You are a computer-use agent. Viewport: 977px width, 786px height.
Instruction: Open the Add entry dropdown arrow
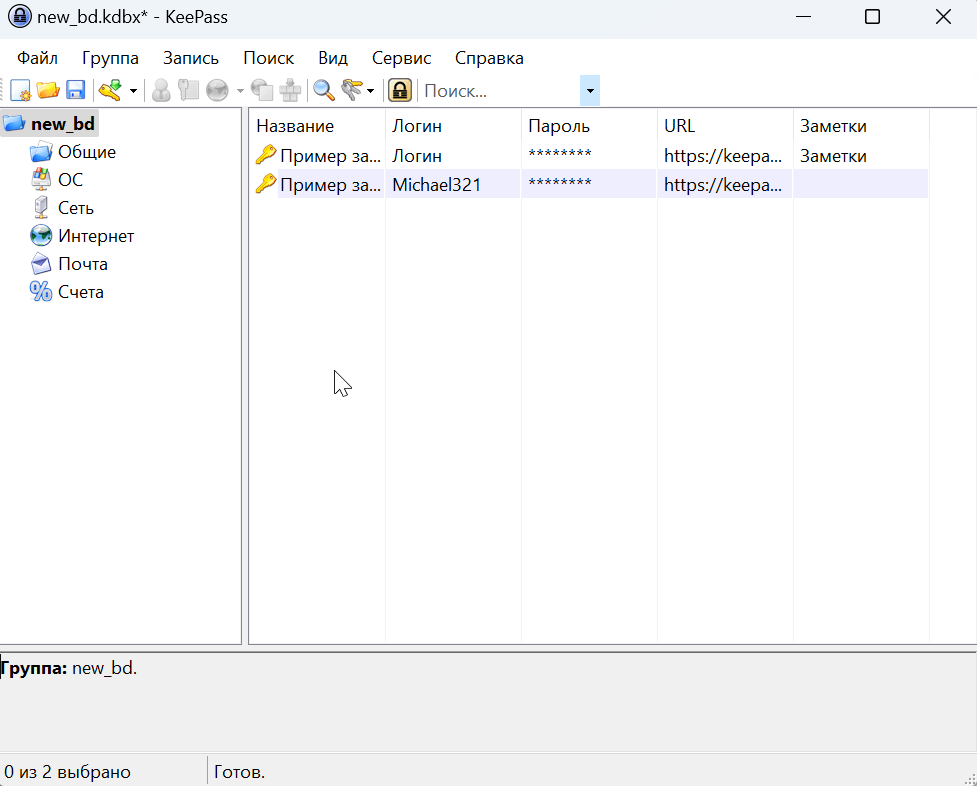pyautogui.click(x=133, y=91)
